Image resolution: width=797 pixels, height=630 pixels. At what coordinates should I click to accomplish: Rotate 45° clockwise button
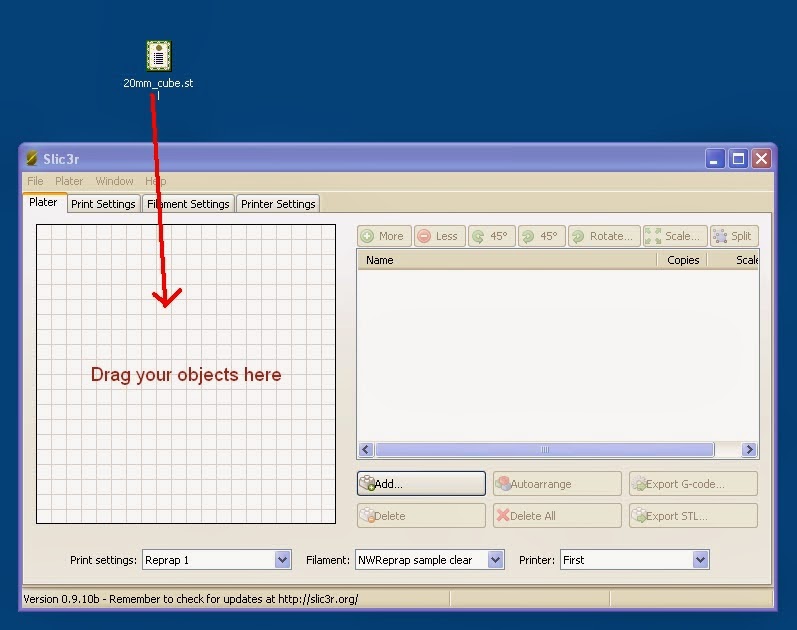(x=541, y=236)
